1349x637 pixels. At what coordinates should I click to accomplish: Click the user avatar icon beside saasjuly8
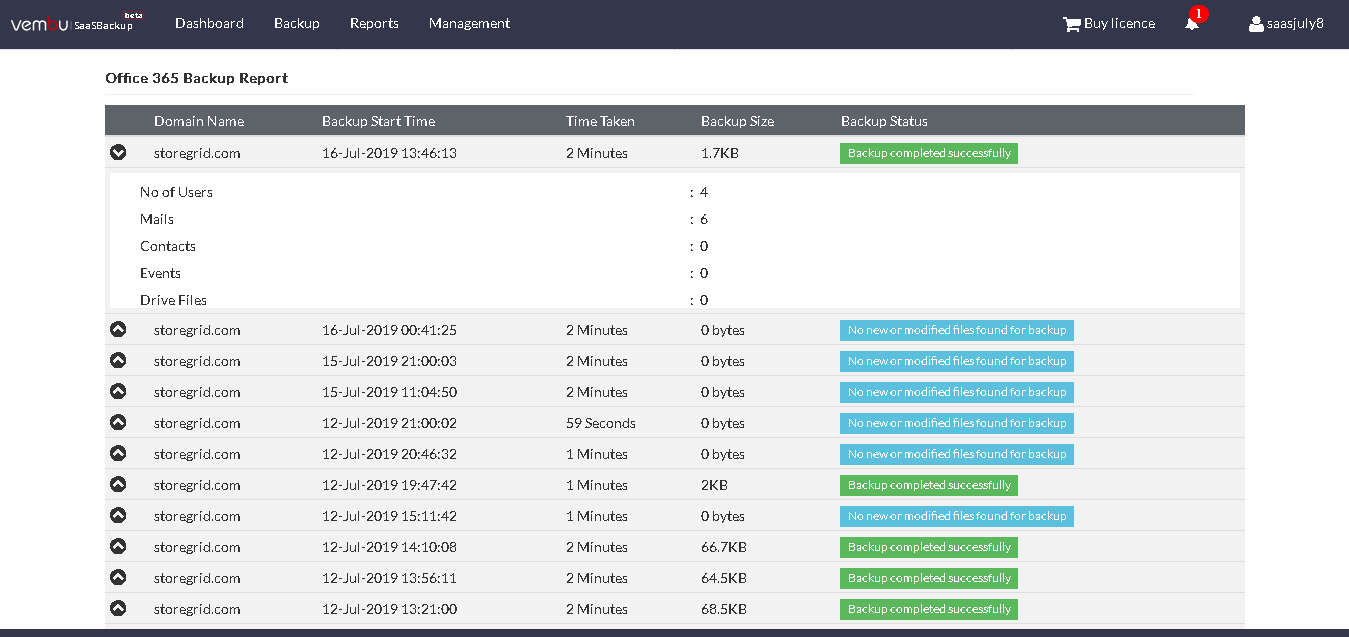(1256, 24)
